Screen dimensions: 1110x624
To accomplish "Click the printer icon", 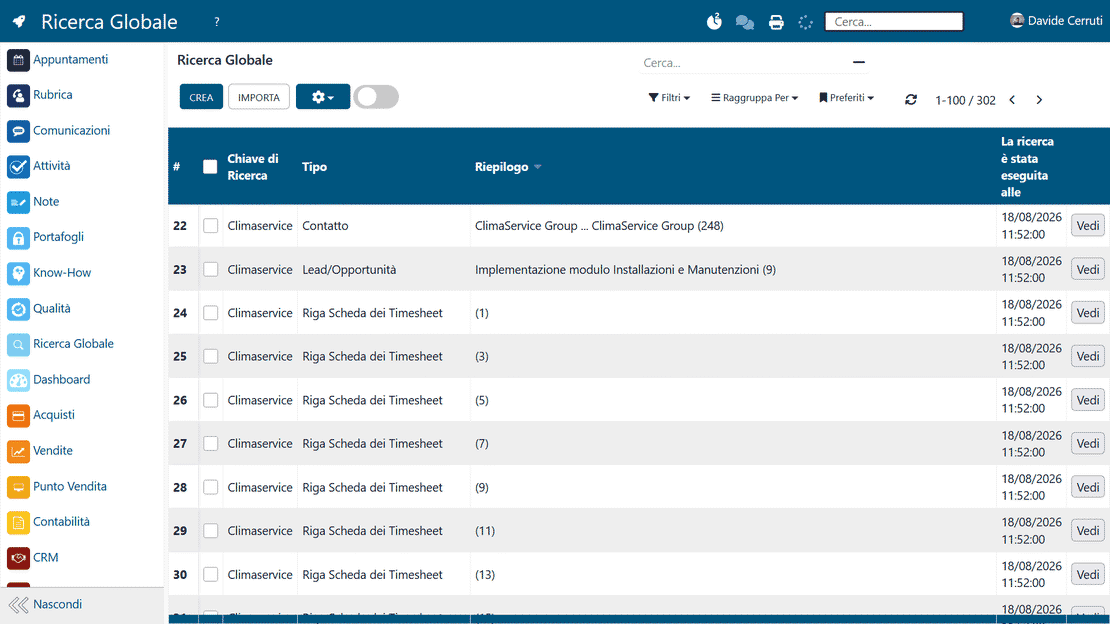I will pyautogui.click(x=776, y=23).
